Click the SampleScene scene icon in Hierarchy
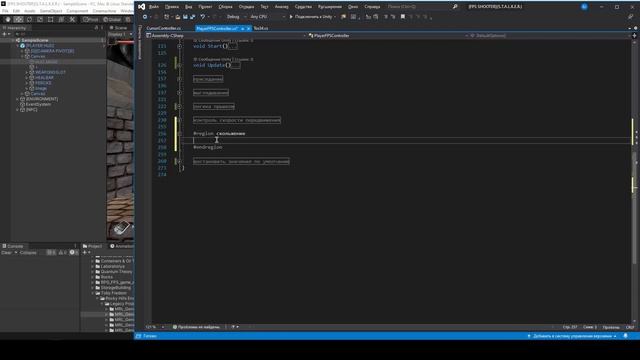 click(18, 40)
